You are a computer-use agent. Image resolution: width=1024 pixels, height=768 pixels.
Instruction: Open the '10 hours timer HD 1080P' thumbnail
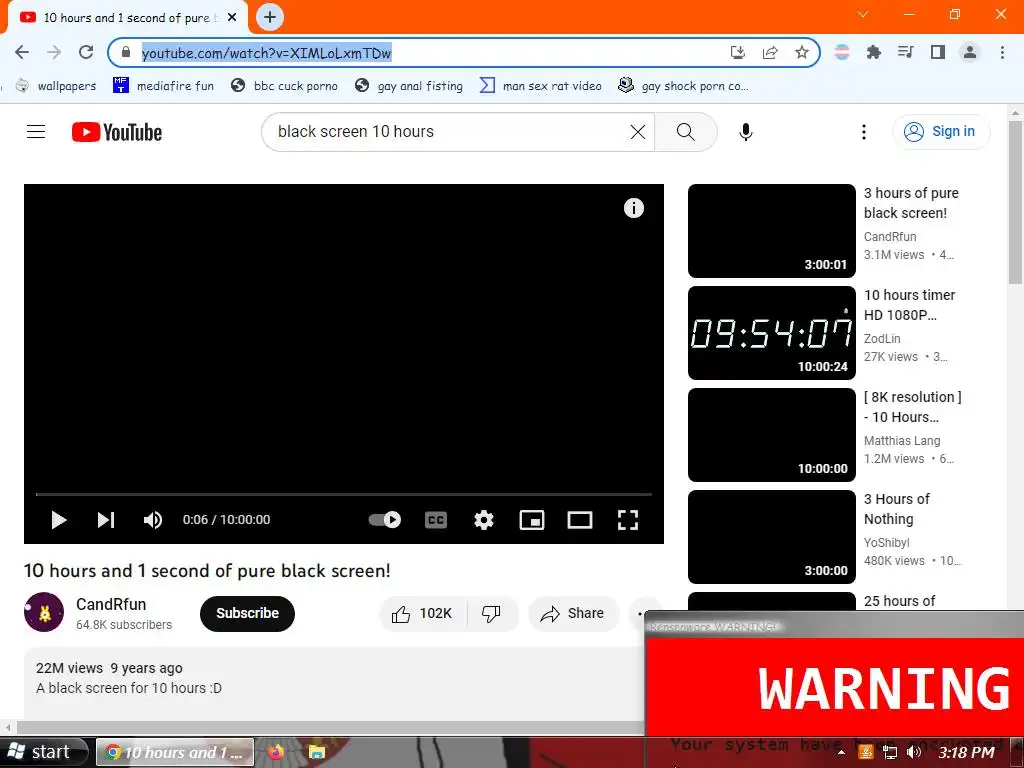[x=772, y=333]
